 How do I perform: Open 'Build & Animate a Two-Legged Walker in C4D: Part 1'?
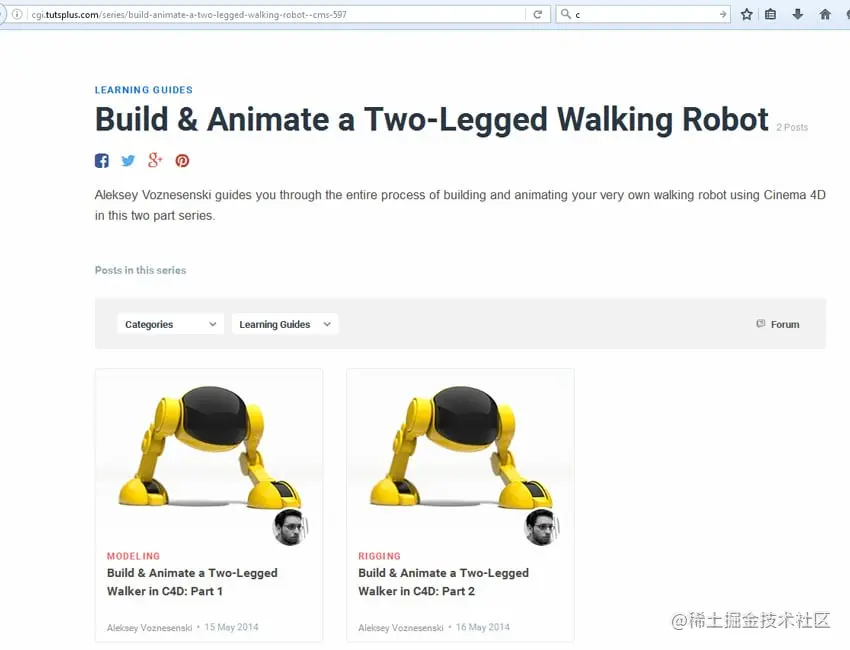192,582
